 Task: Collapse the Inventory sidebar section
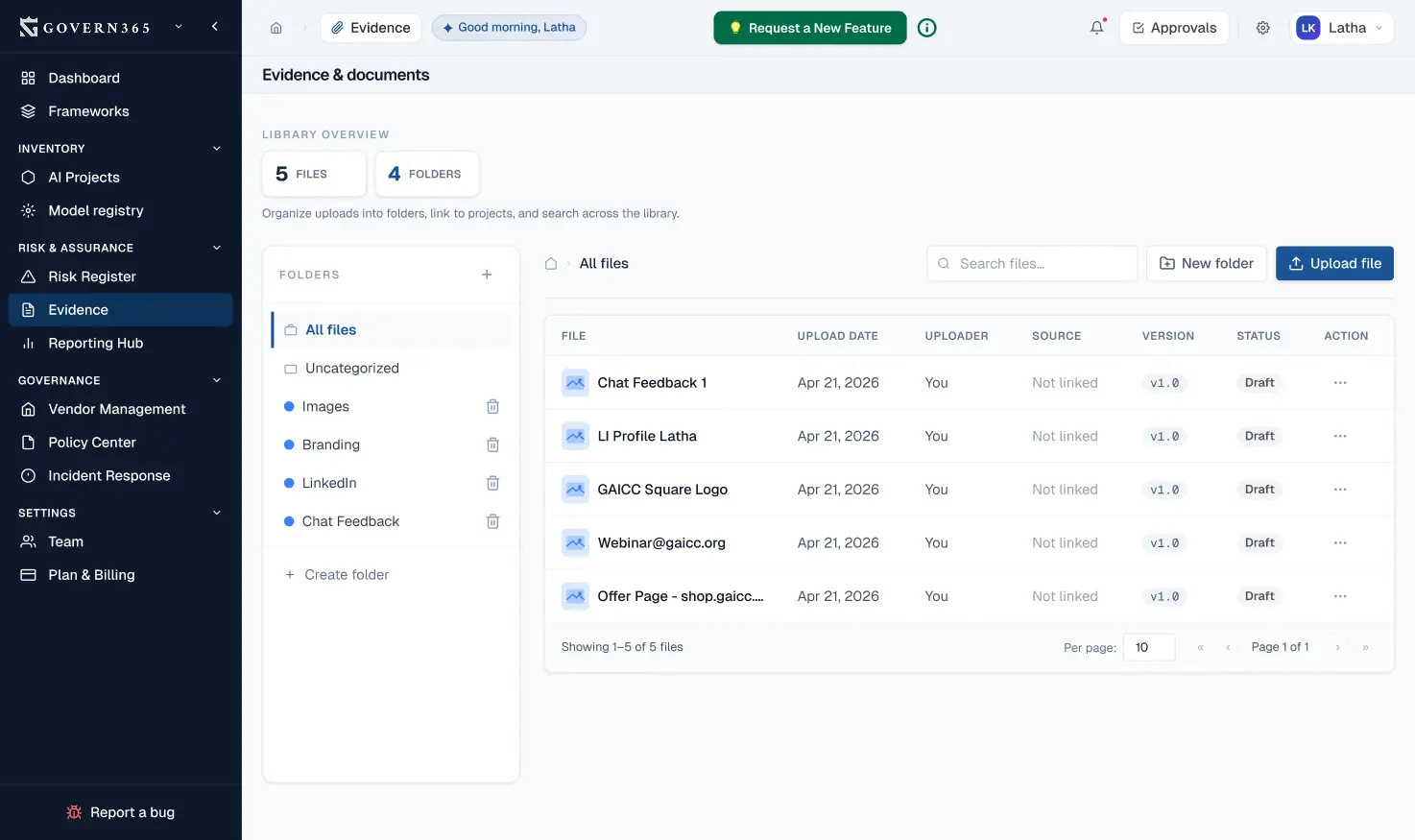pos(216,149)
